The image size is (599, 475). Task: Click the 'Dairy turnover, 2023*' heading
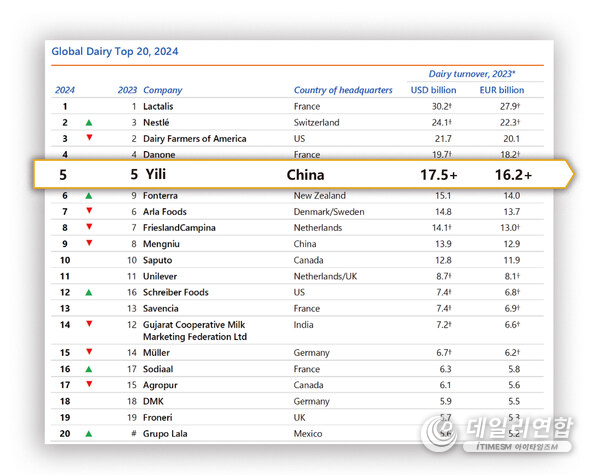pos(472,74)
